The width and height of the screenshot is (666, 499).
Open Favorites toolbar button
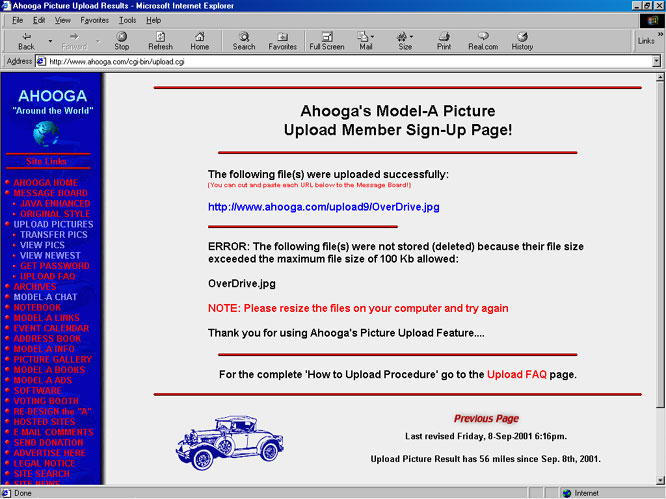click(283, 40)
